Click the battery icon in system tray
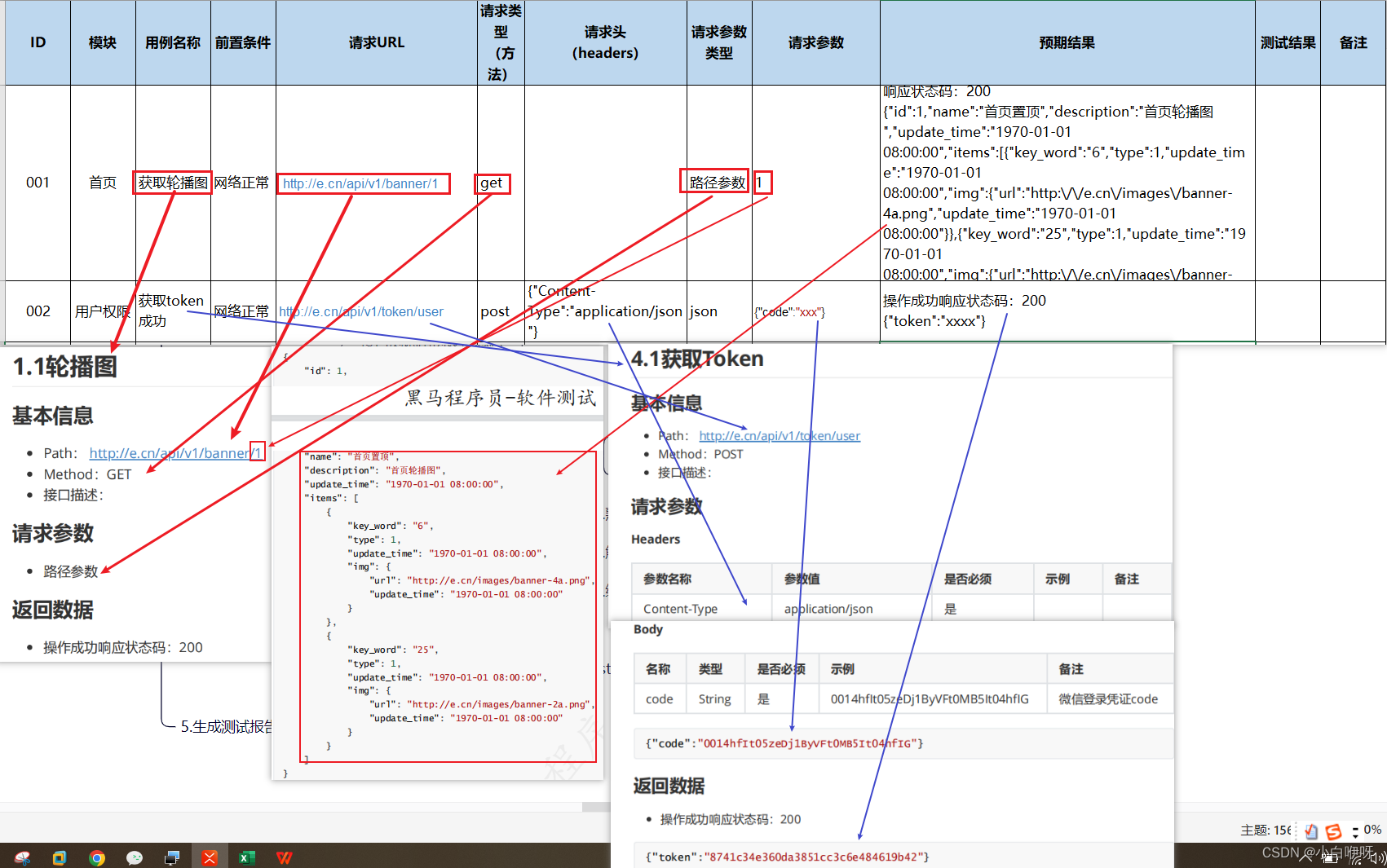The width and height of the screenshot is (1387, 868). click(x=1332, y=858)
